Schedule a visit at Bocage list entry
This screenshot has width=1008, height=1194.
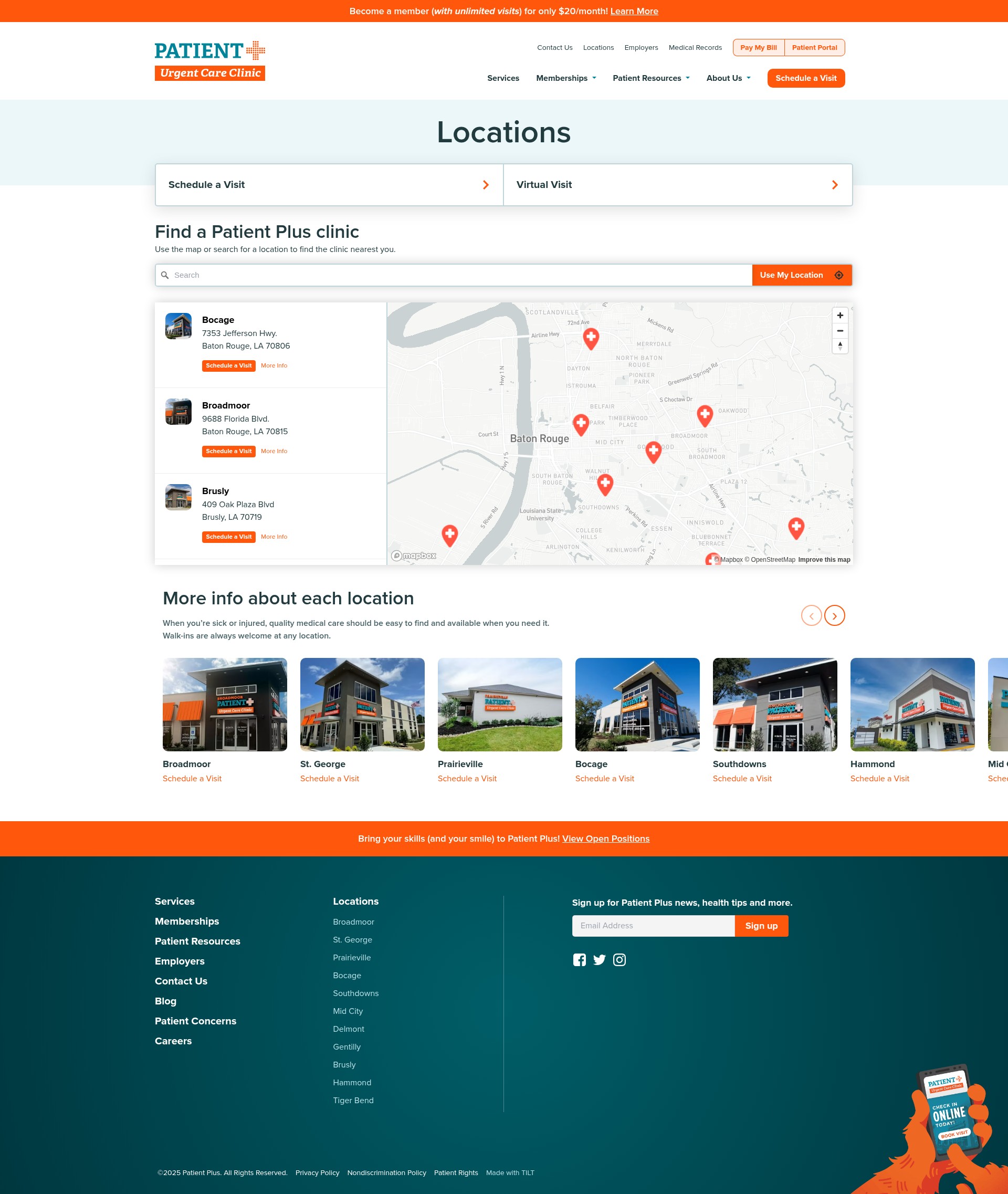[228, 366]
